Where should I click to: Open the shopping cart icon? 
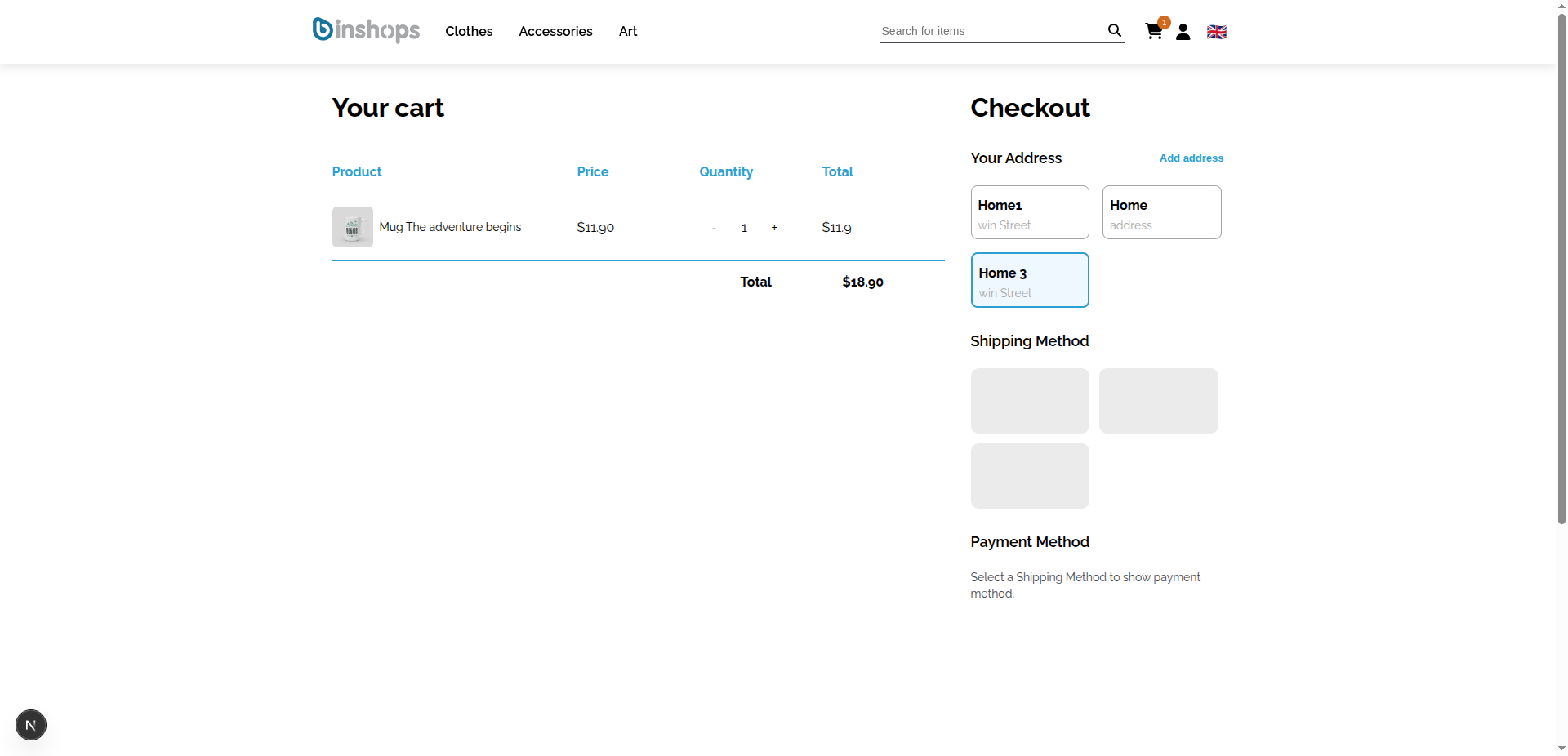point(1153,32)
